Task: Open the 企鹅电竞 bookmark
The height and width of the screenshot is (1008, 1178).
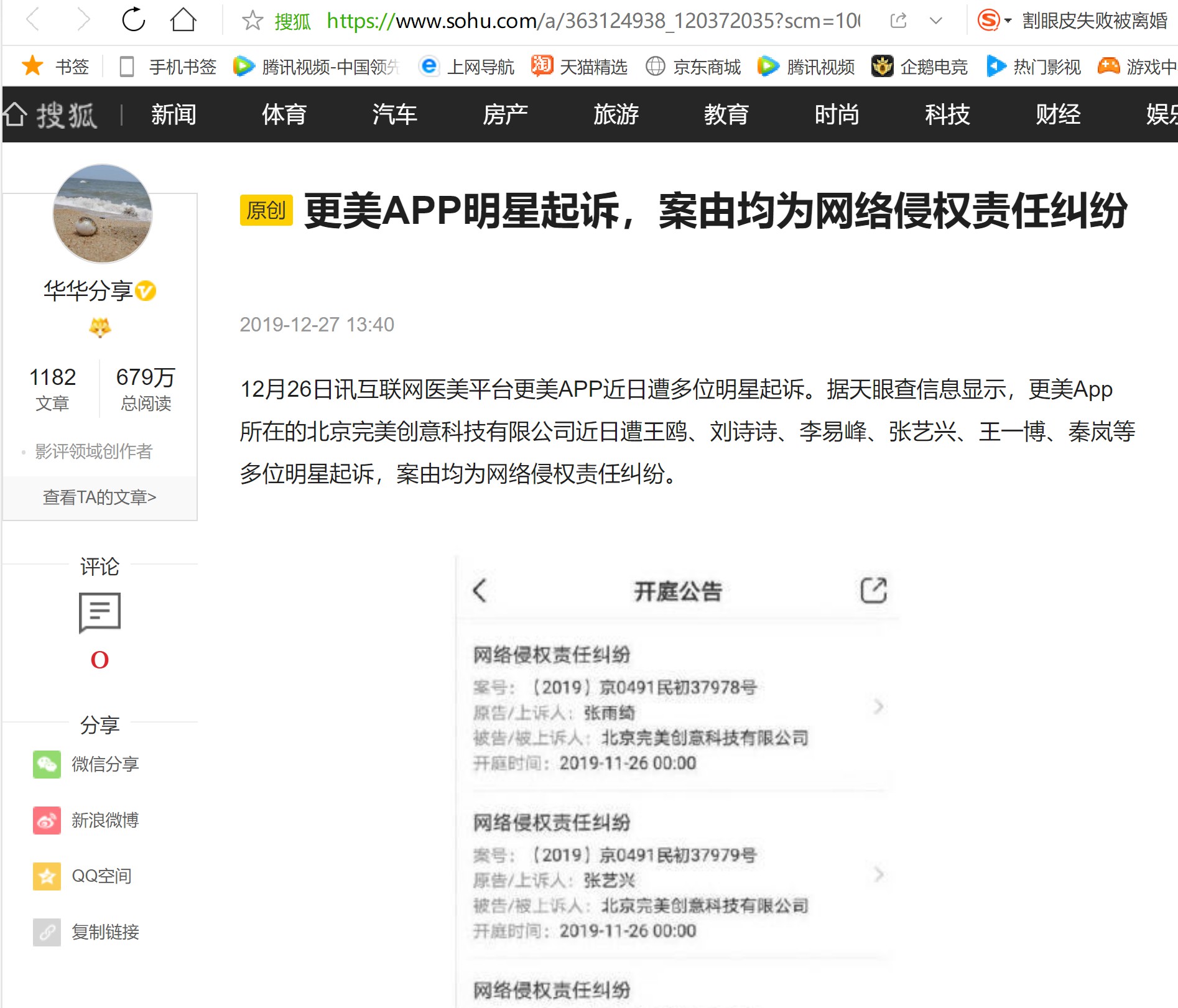Action: (x=919, y=66)
